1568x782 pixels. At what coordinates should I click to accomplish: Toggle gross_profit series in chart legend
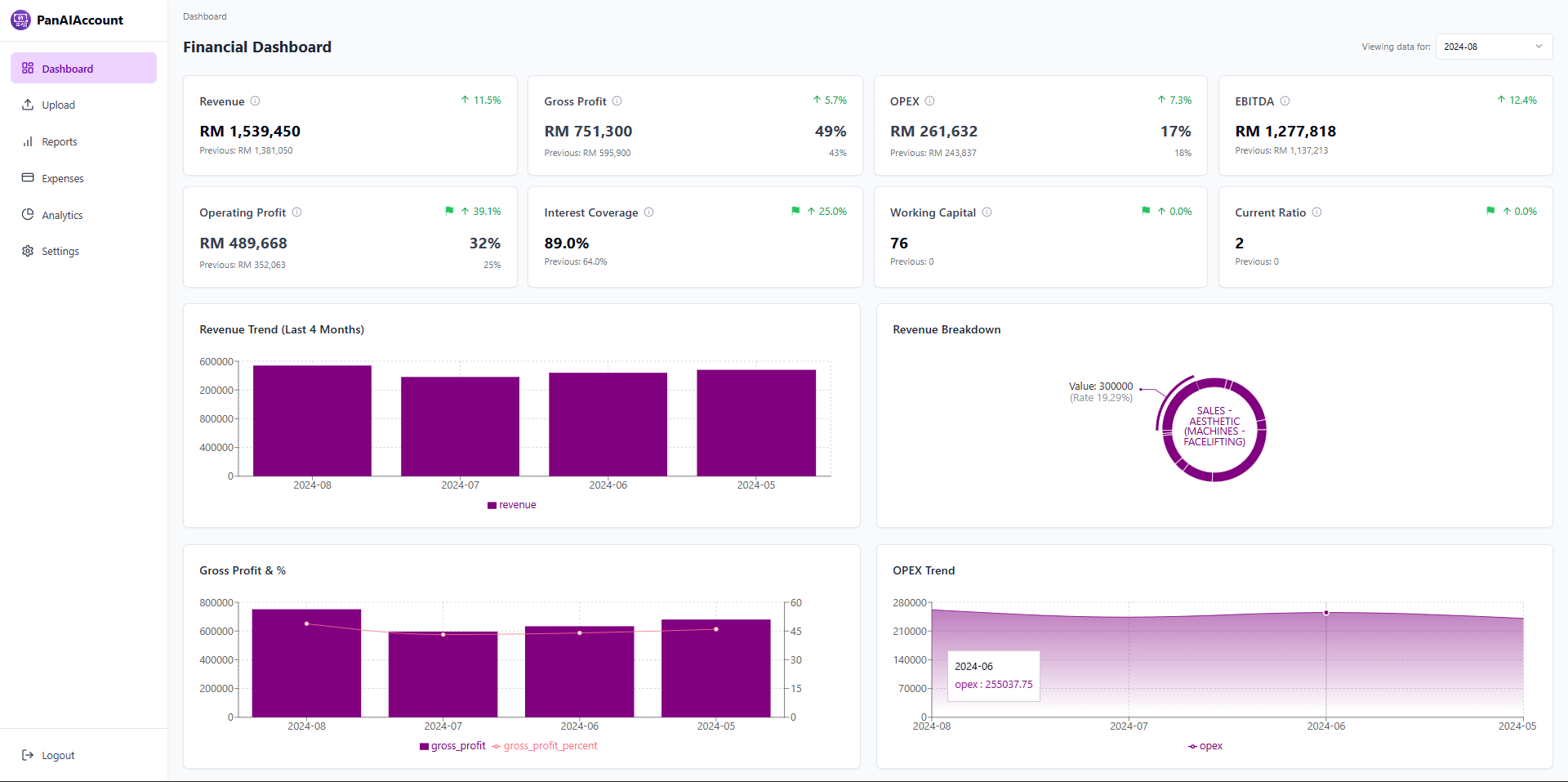[452, 746]
